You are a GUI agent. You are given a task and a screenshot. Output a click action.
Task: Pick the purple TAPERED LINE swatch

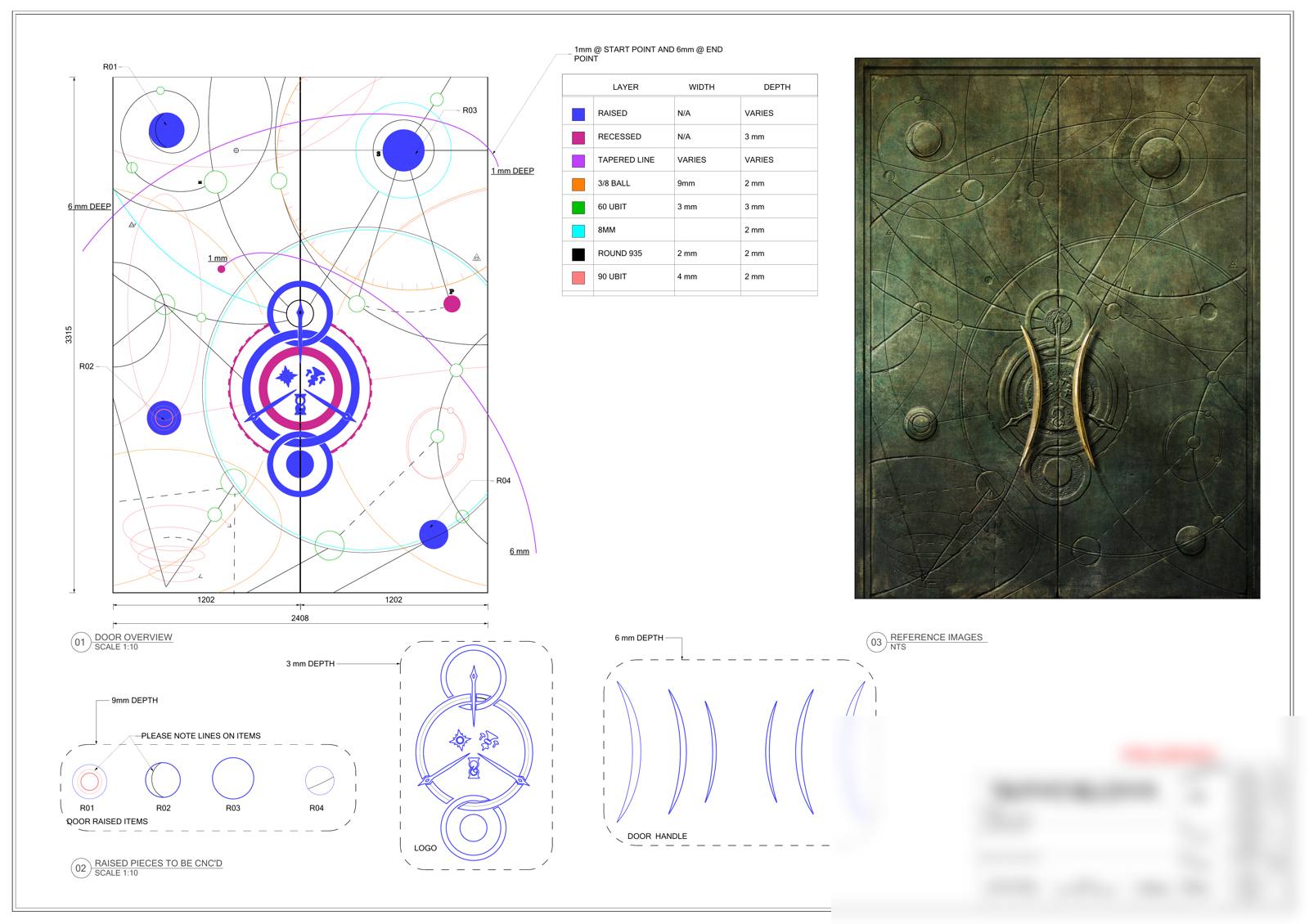click(578, 161)
